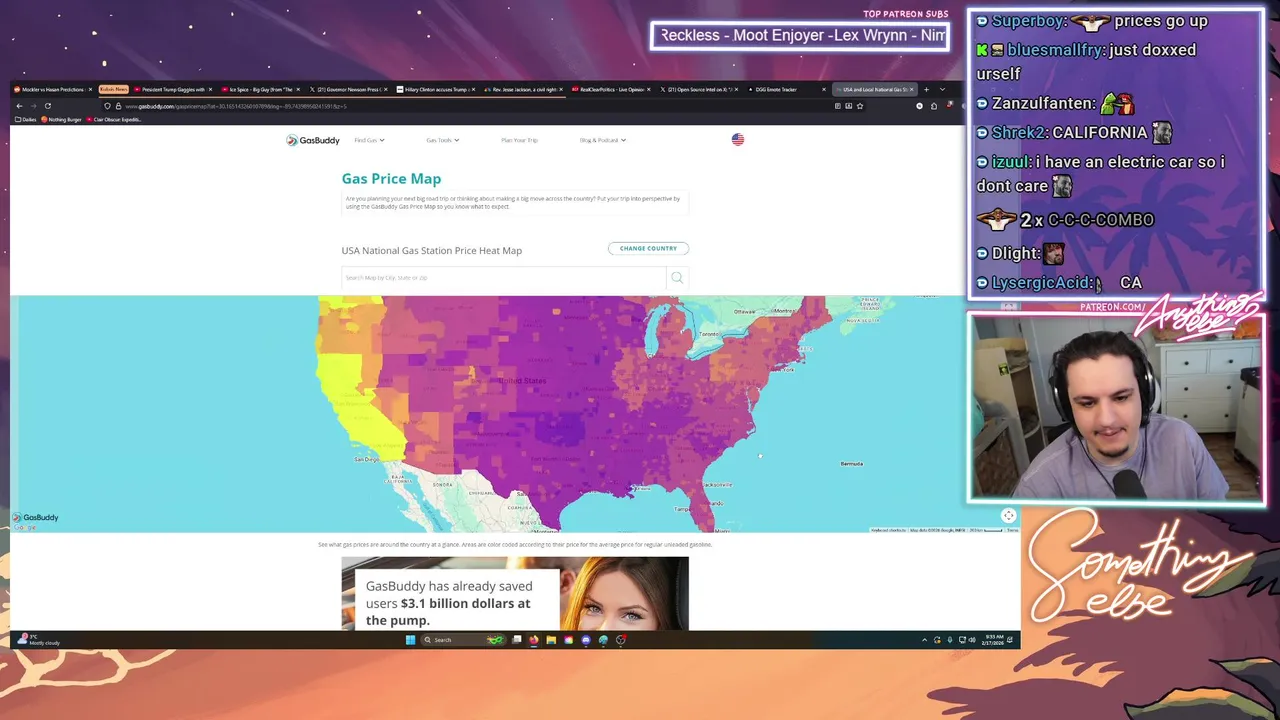Show hidden system tray icons chevron
The image size is (1280, 720).
tap(924, 640)
